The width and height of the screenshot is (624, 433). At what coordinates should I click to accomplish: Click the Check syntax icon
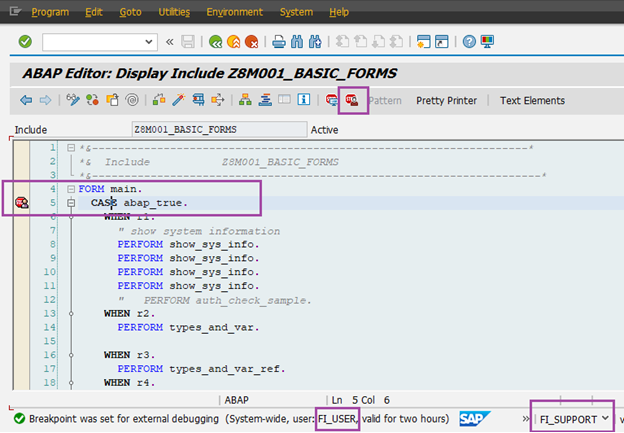pos(159,100)
